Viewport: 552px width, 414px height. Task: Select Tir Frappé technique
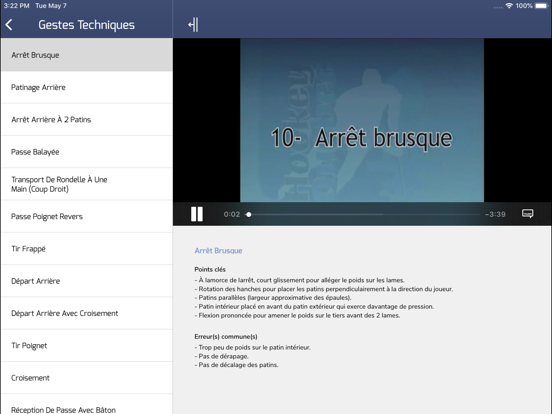87,249
